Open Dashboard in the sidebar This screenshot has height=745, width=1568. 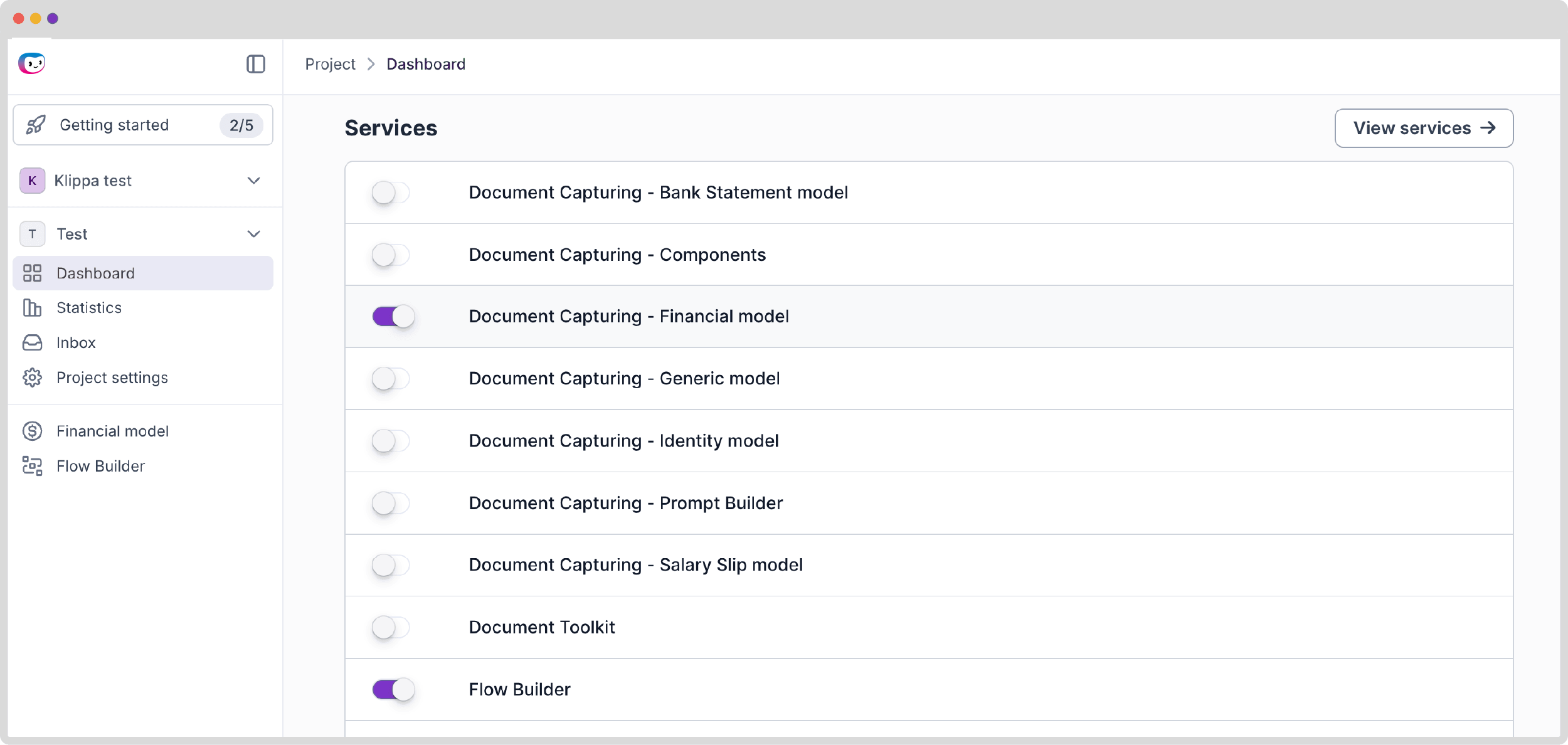[x=143, y=273]
